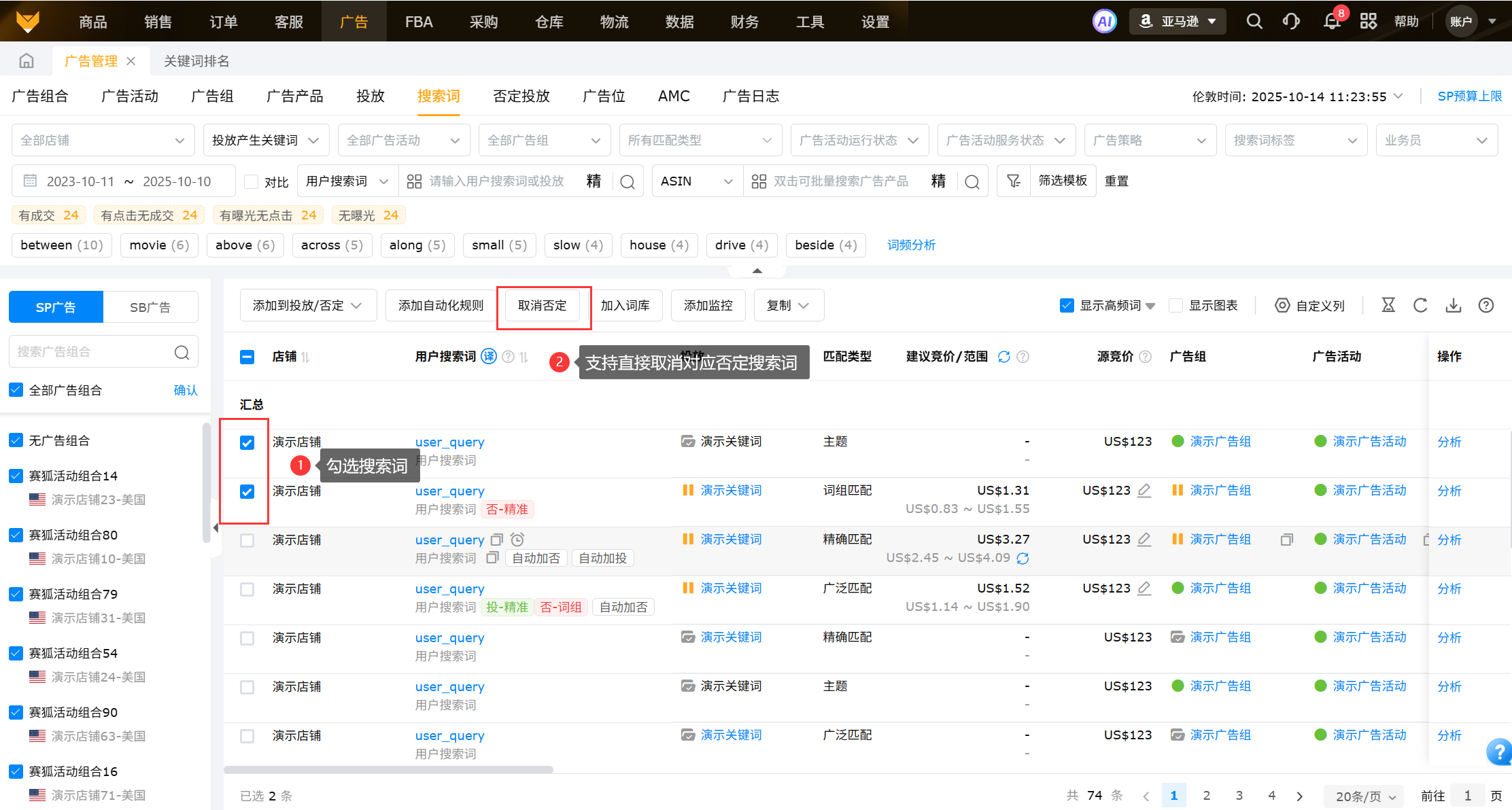Click the refresh table icon

[1420, 306]
